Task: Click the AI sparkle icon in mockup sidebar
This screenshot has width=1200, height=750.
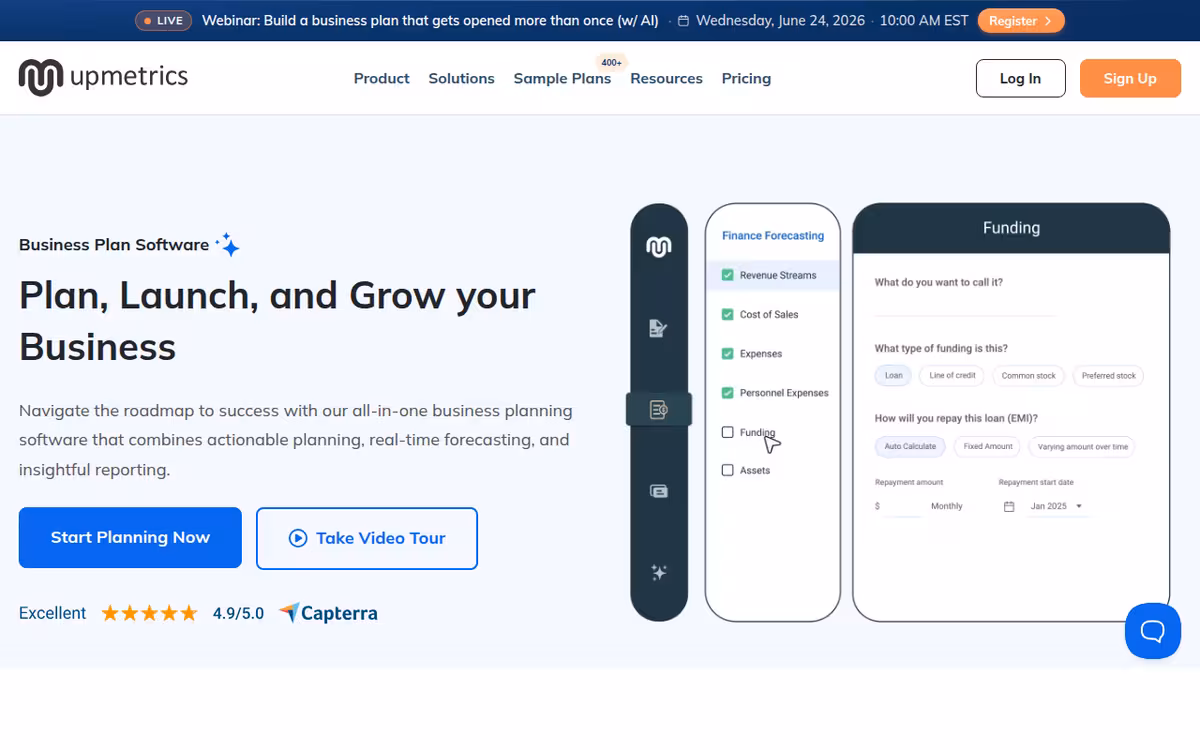Action: pos(658,572)
